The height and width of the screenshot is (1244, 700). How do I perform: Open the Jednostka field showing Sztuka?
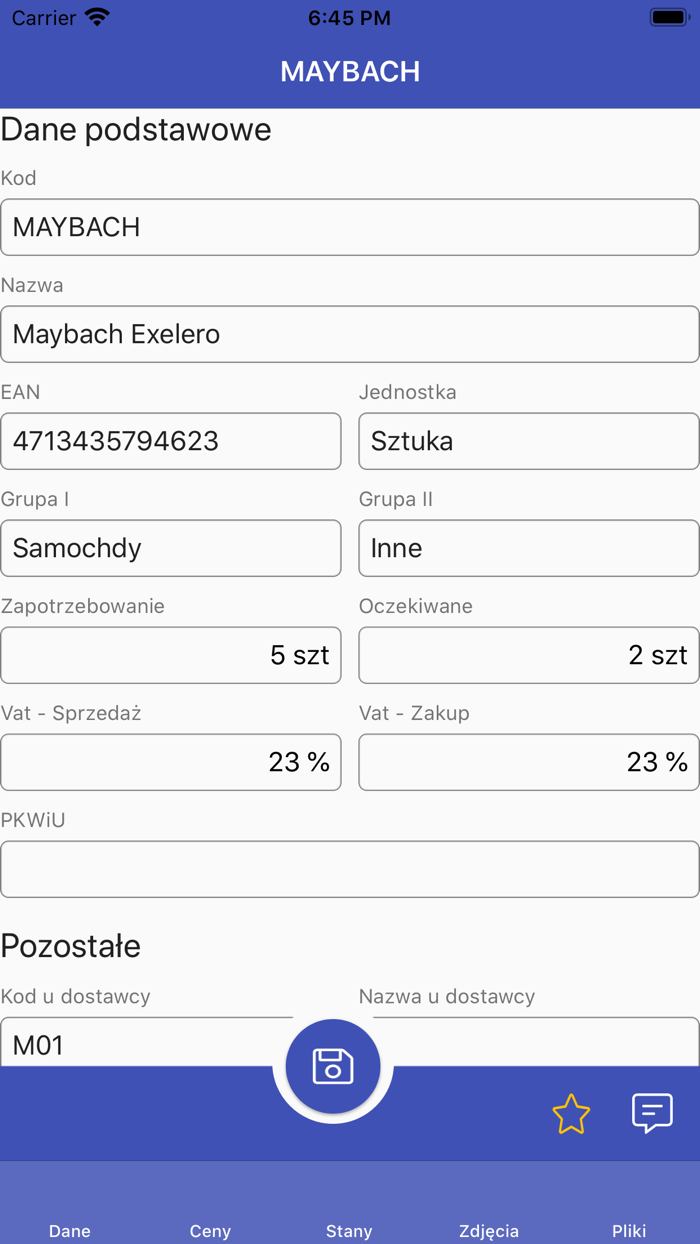(528, 441)
